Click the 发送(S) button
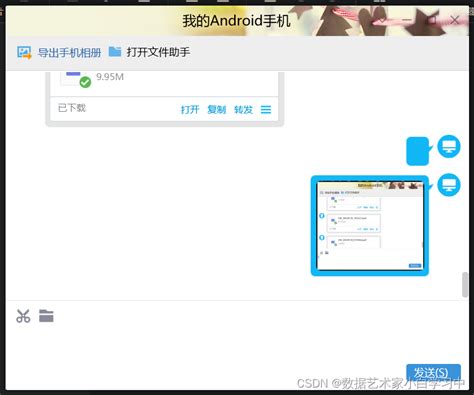 point(433,373)
